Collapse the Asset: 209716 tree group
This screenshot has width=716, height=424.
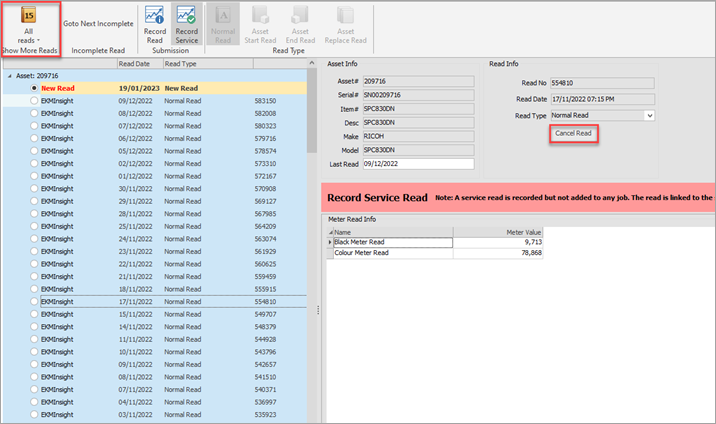[10, 75]
